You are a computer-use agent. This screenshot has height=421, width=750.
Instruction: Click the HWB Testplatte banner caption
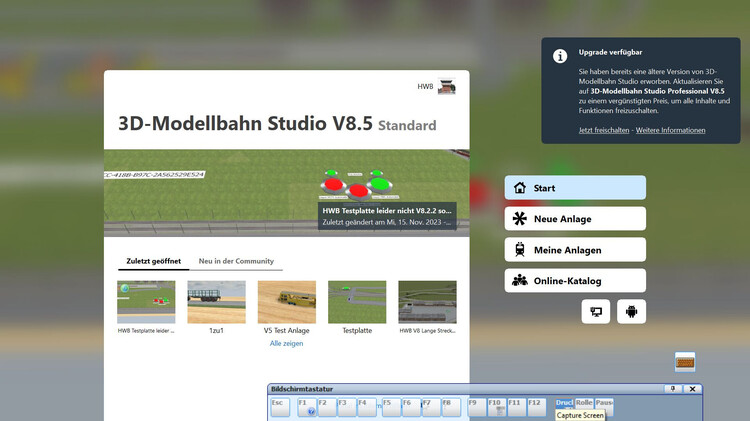(387, 216)
